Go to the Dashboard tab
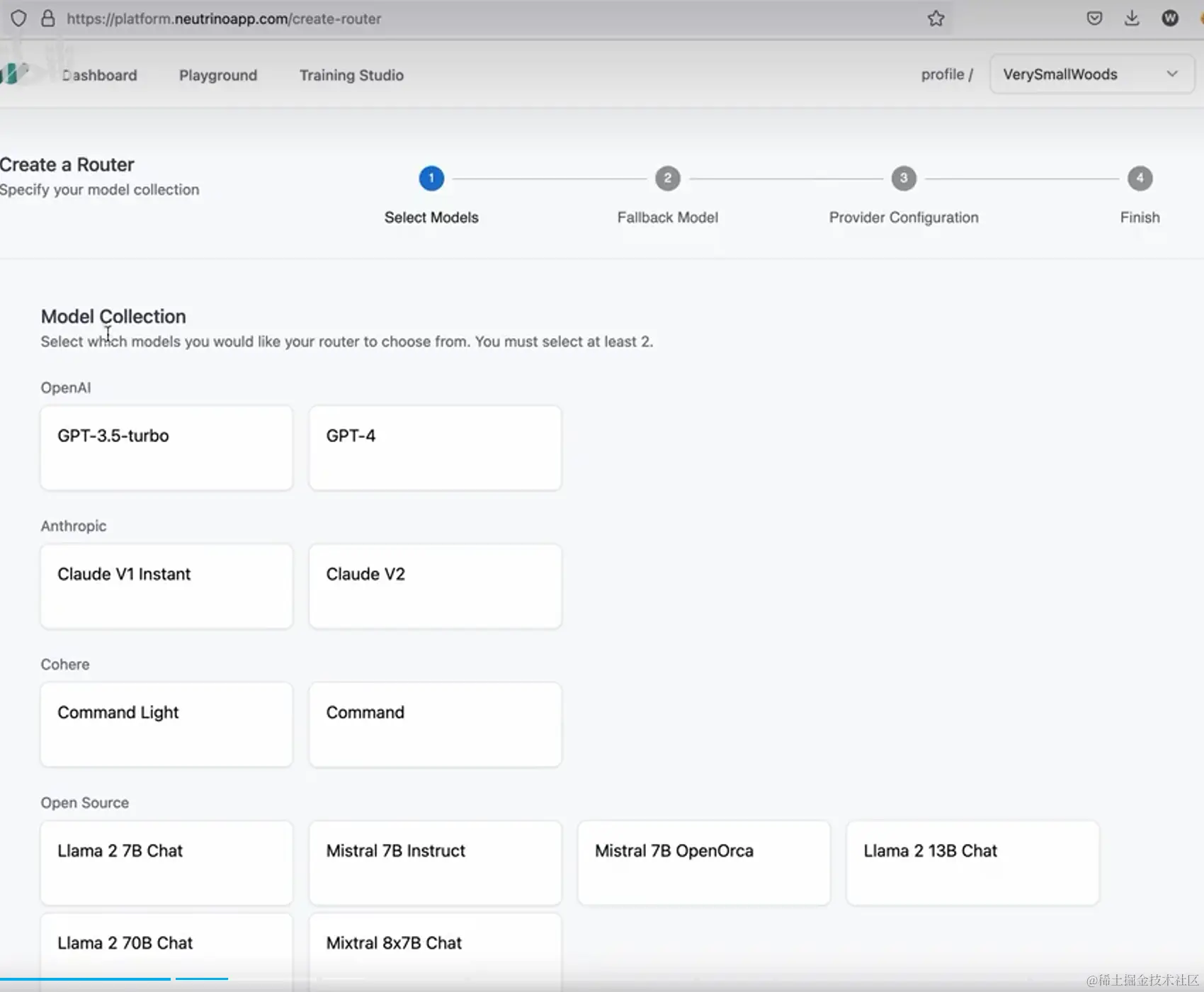 coord(99,75)
